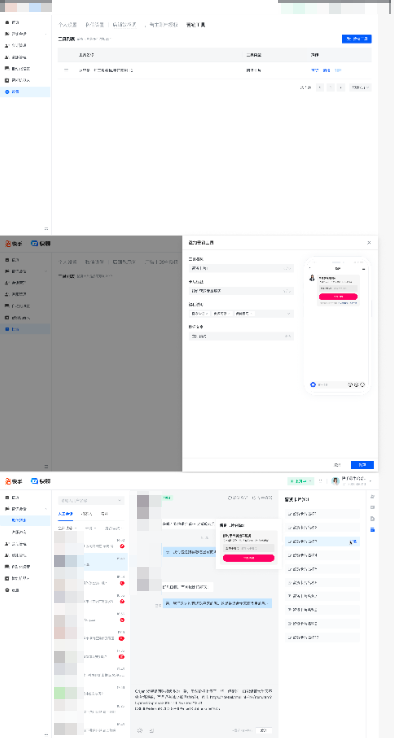Image resolution: width=394 pixels, height=738 pixels.
Task: Expand the single table row in the top window
Action: (x=66, y=70)
